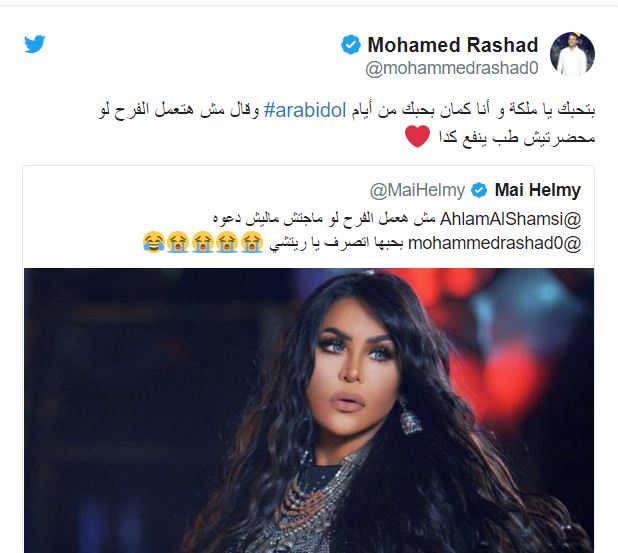Image resolution: width=618 pixels, height=553 pixels.
Task: Visit the @MaiHelmy handle in quoted tweet
Action: point(417,191)
